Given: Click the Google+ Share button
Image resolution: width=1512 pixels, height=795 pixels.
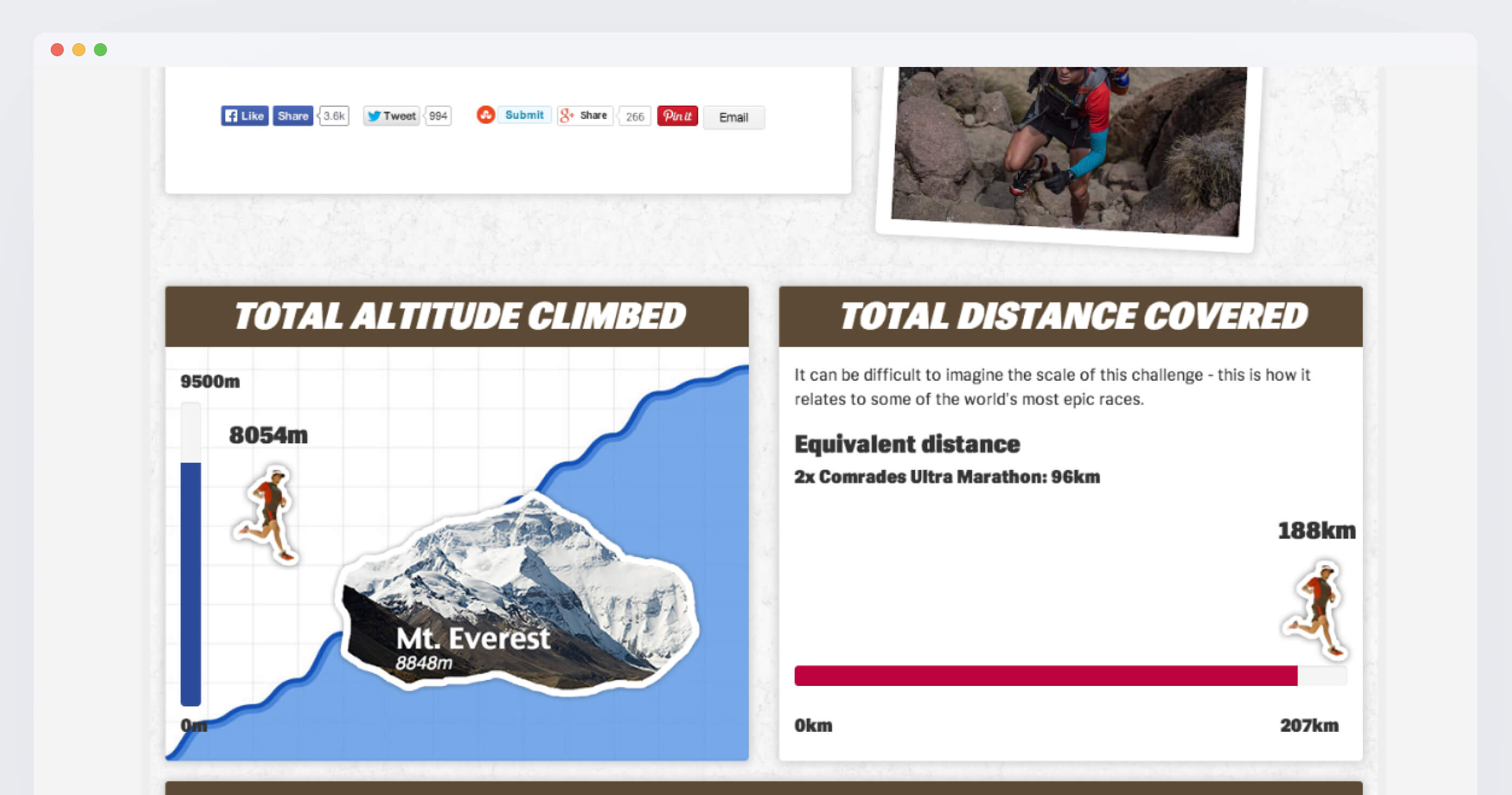Looking at the screenshot, I should pos(585,116).
